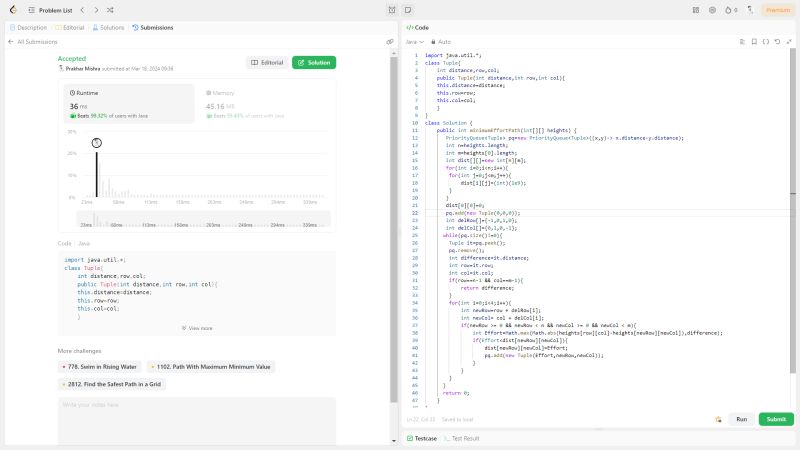Click the braces icon in editor toolbar
Screen dimensions: 800x450
766,42
